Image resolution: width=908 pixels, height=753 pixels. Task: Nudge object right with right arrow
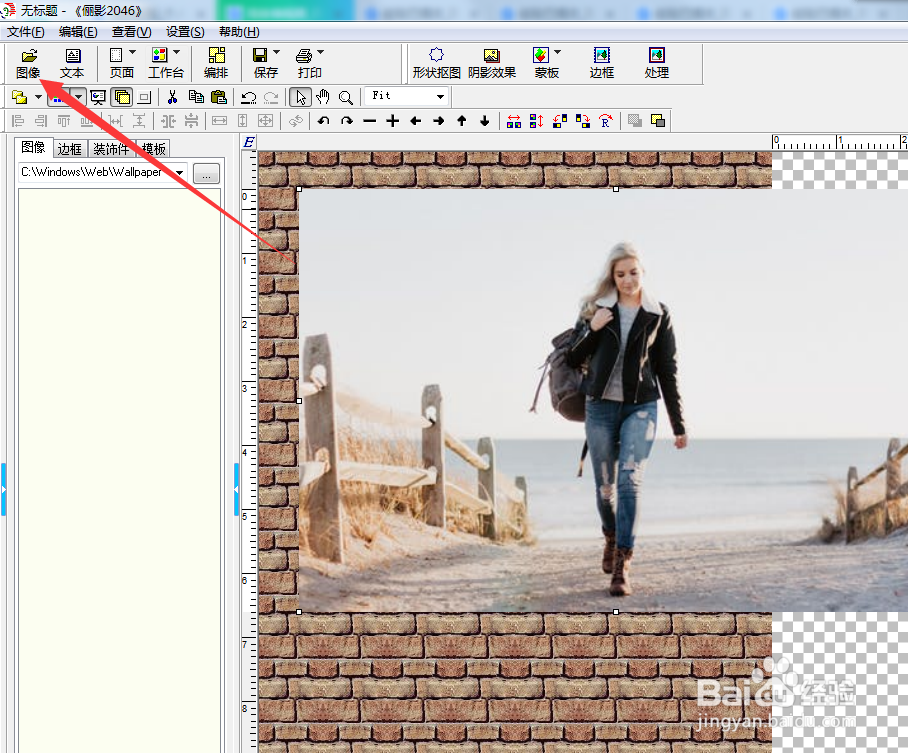[x=438, y=120]
